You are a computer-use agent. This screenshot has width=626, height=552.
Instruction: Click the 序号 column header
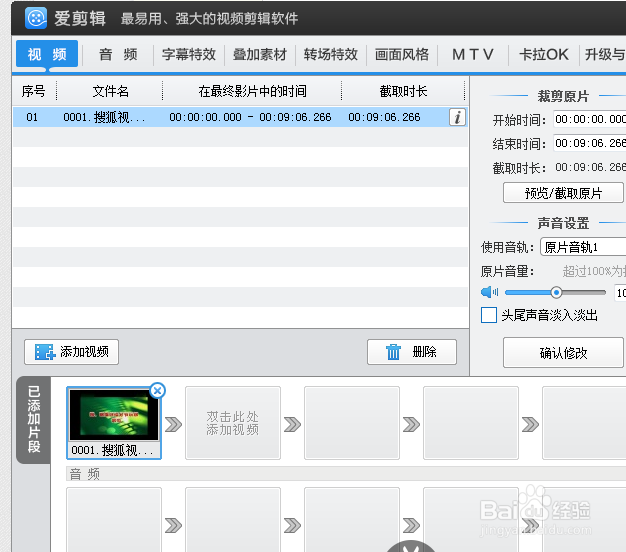(34, 91)
